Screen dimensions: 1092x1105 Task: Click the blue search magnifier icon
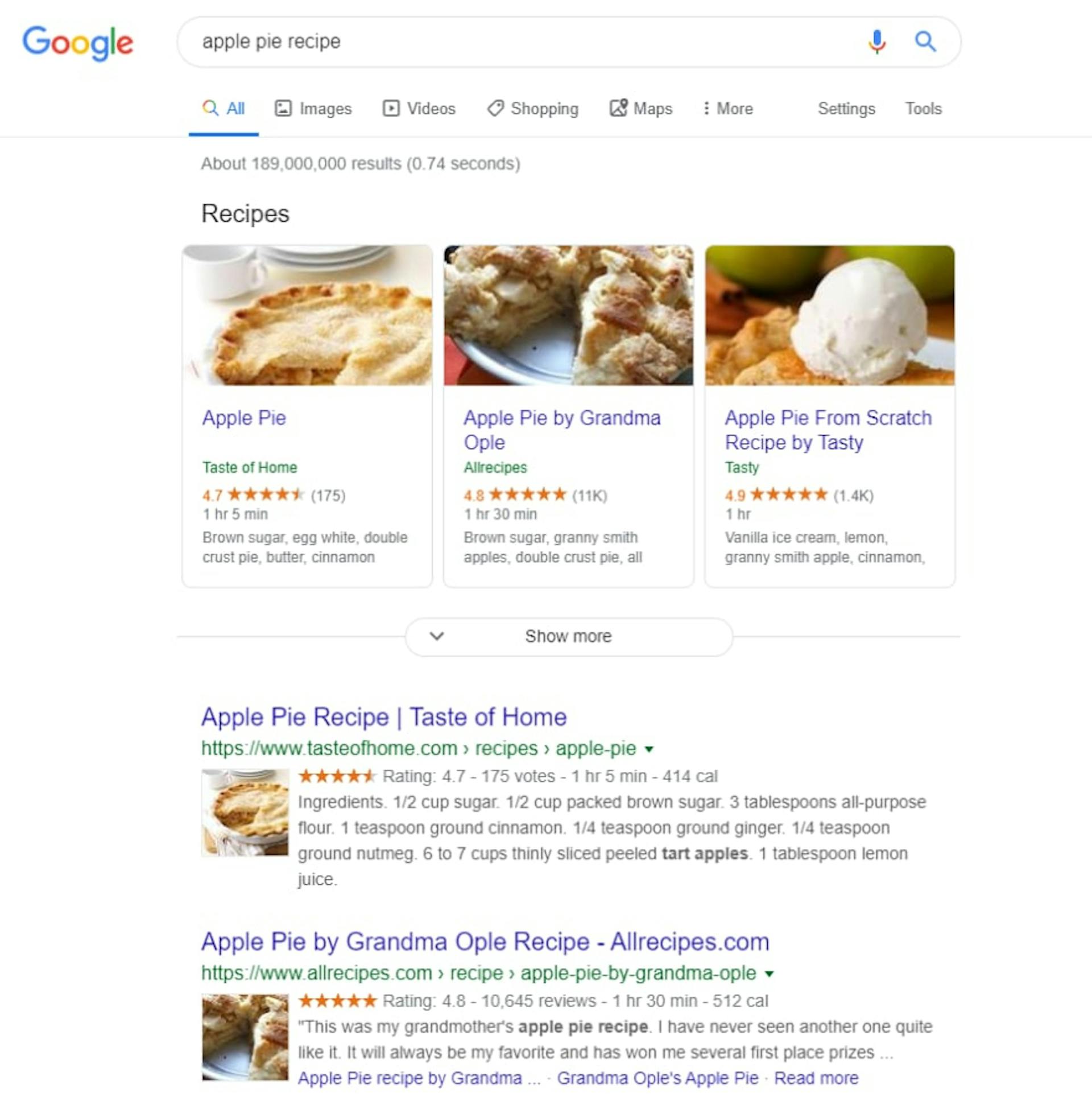point(925,42)
